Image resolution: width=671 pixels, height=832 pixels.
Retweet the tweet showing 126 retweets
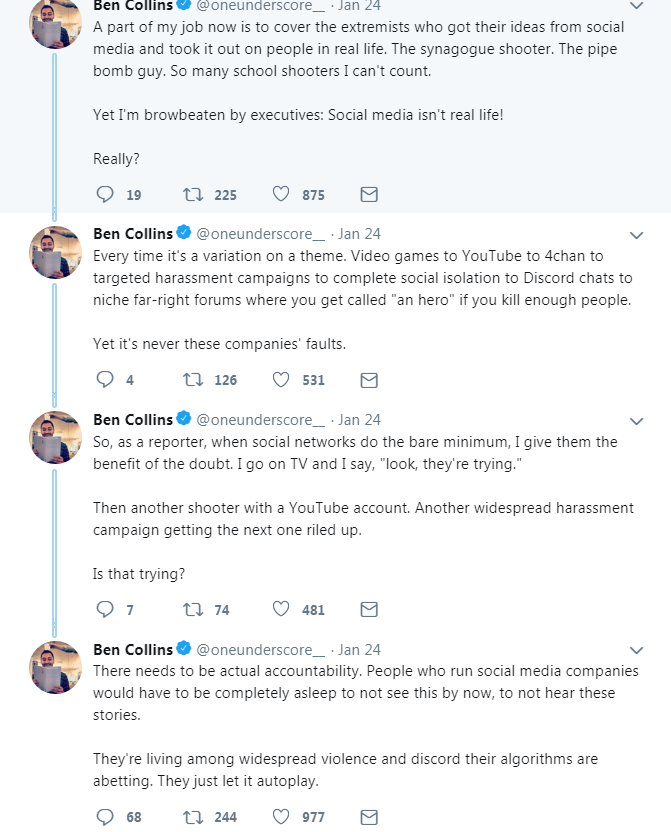pos(193,379)
